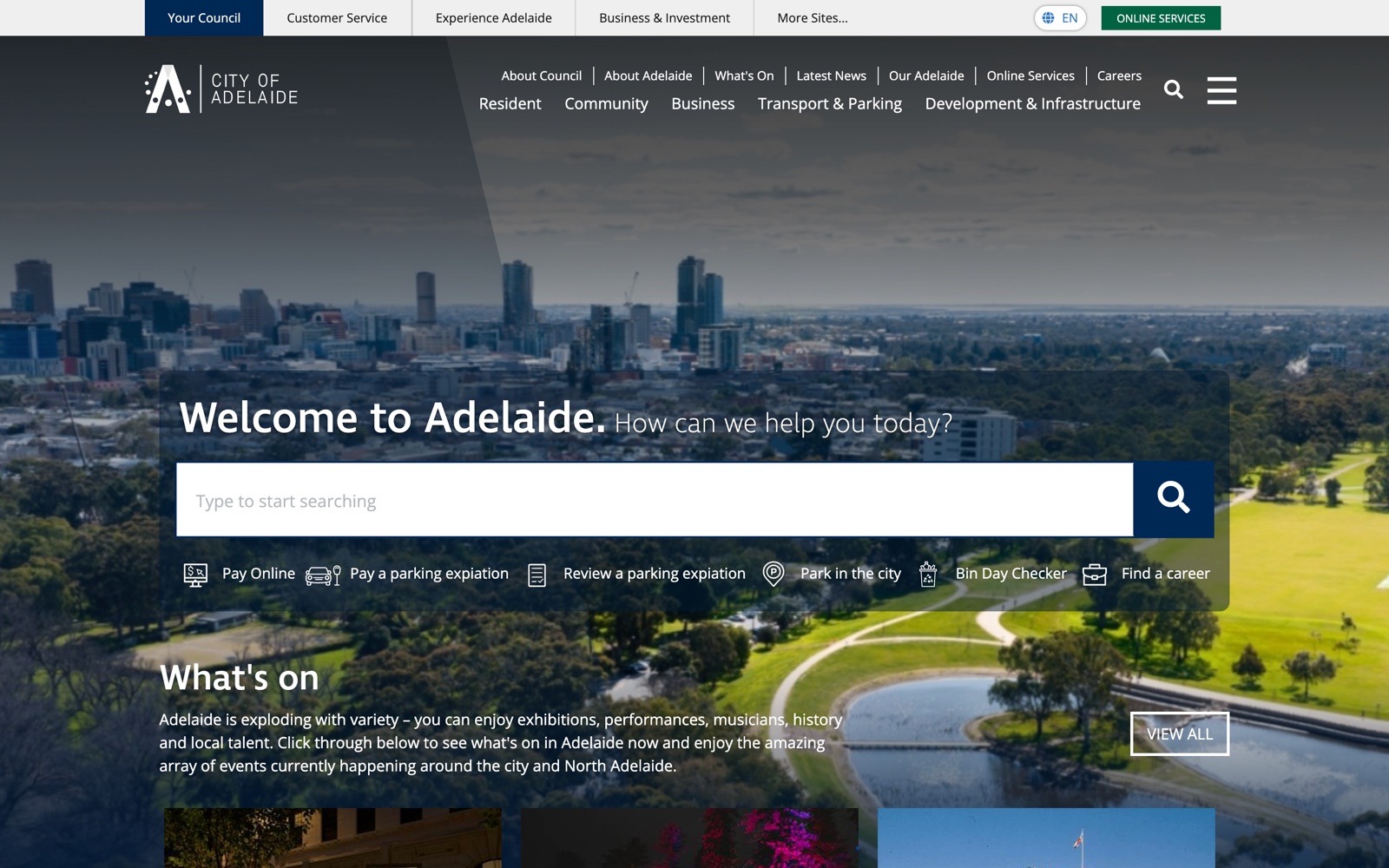Open the pink-lit event thumbnail
1389x868 pixels.
689,838
